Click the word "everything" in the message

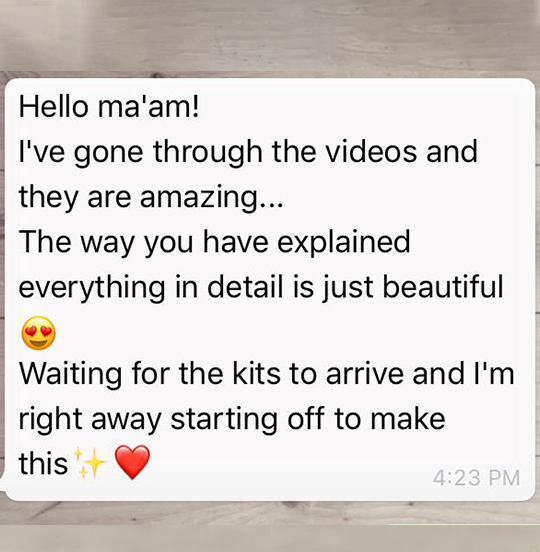point(92,288)
